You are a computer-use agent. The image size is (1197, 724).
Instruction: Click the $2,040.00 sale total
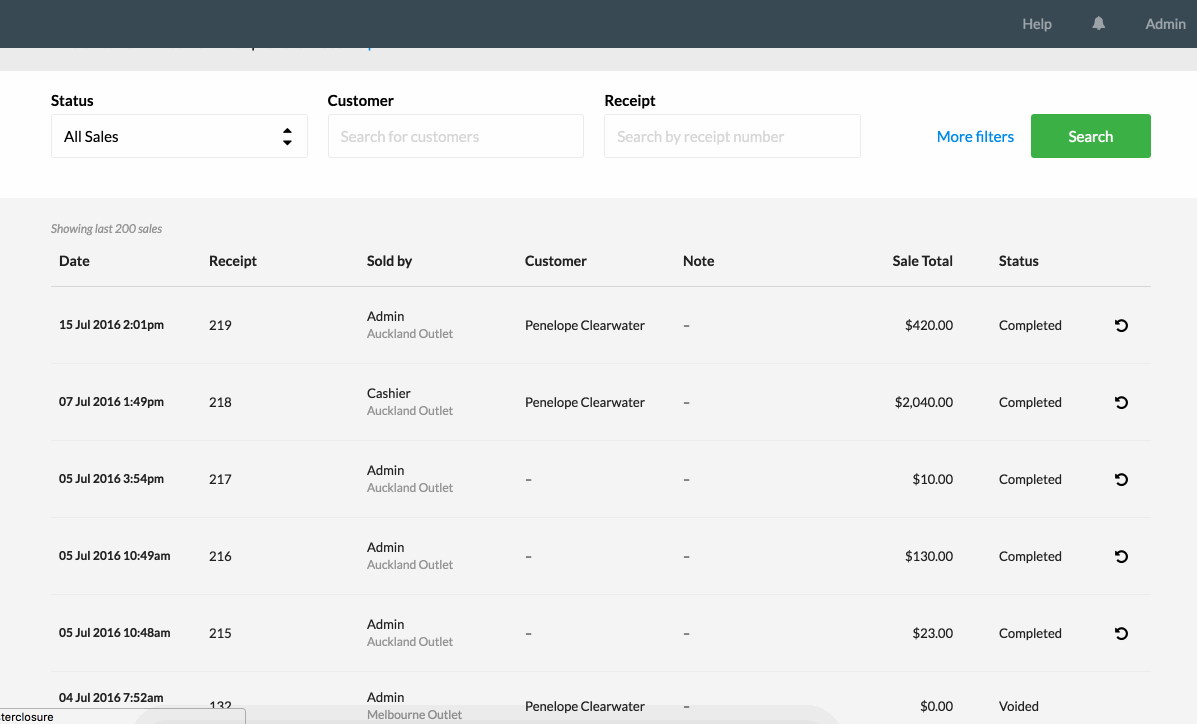(924, 402)
